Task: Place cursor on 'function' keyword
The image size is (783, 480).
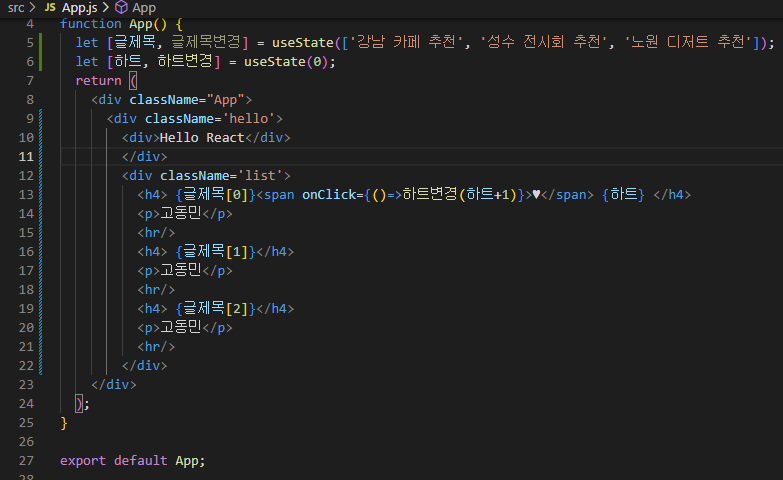Action: (91, 24)
